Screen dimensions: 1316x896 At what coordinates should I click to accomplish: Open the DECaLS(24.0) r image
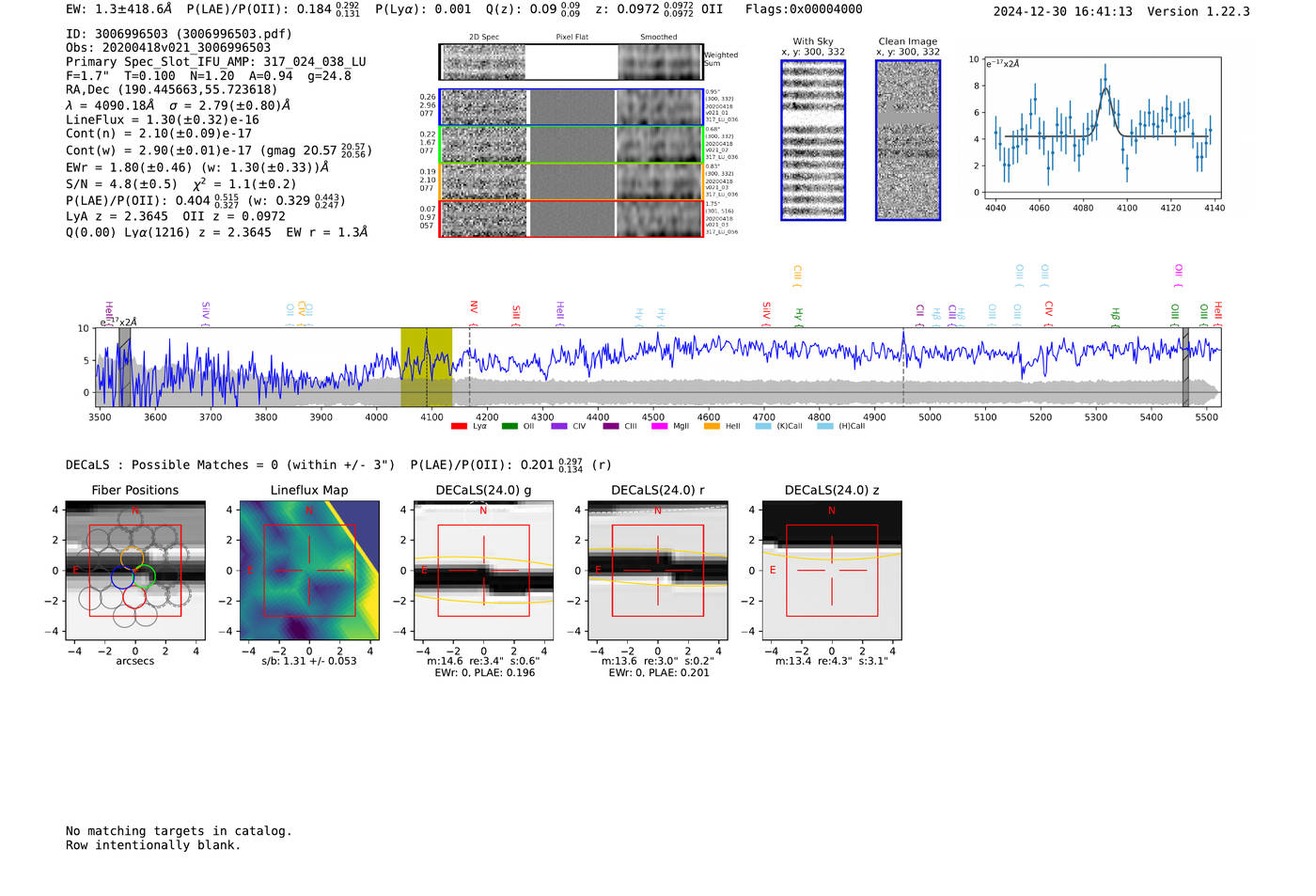658,570
